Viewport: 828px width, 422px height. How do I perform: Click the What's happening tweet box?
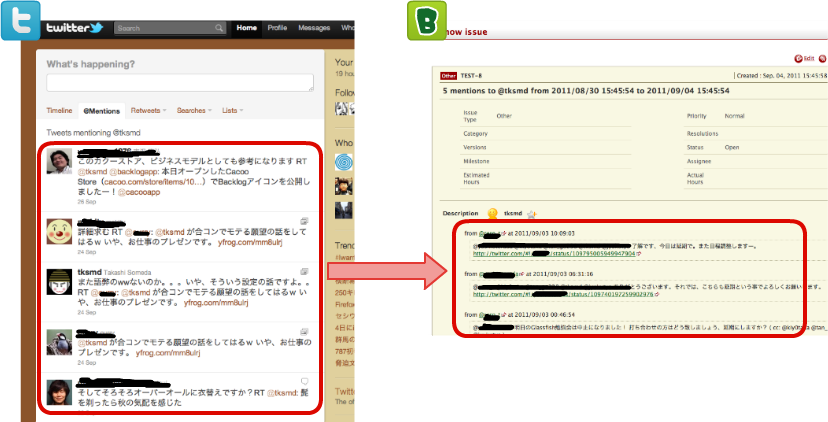coord(180,82)
